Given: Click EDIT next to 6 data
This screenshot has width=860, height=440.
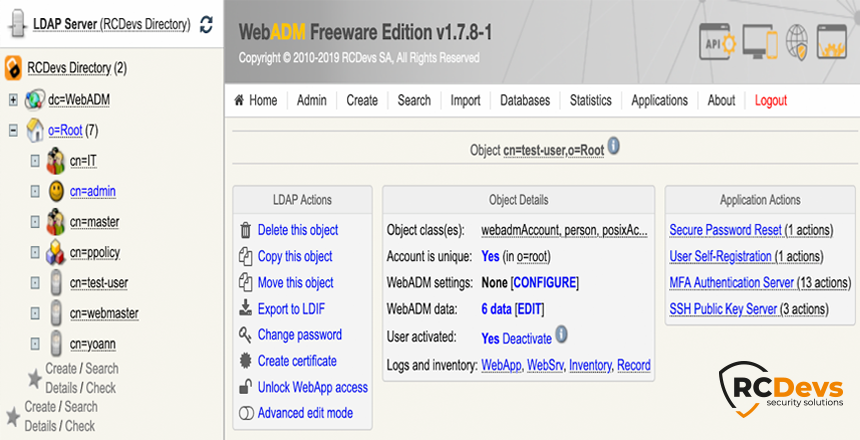Looking at the screenshot, I should tap(530, 309).
